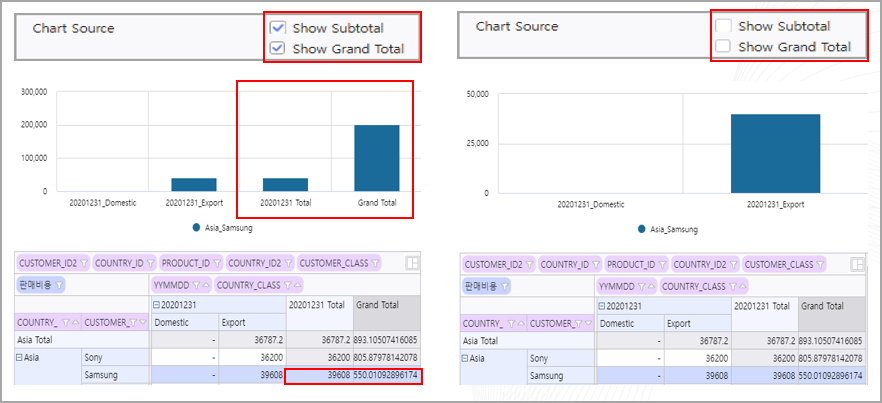Open YYMMDD filter icon in right pivot grid

(641, 286)
